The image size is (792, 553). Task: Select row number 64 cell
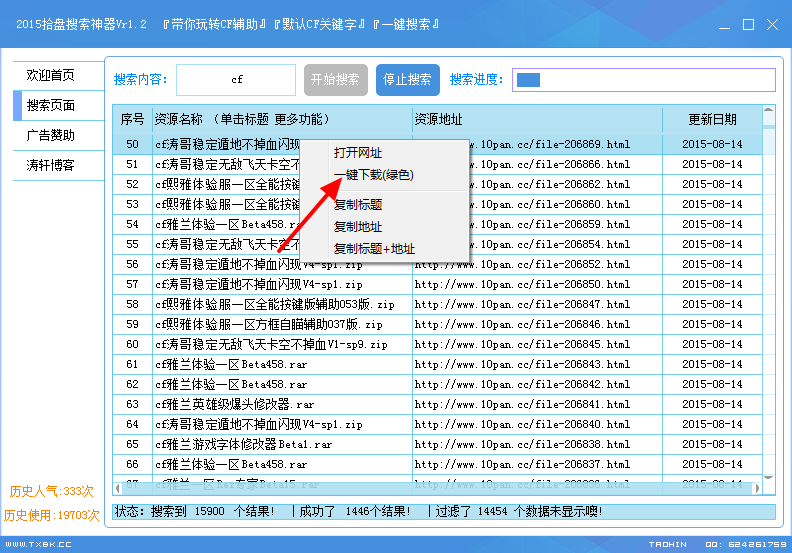pyautogui.click(x=132, y=425)
